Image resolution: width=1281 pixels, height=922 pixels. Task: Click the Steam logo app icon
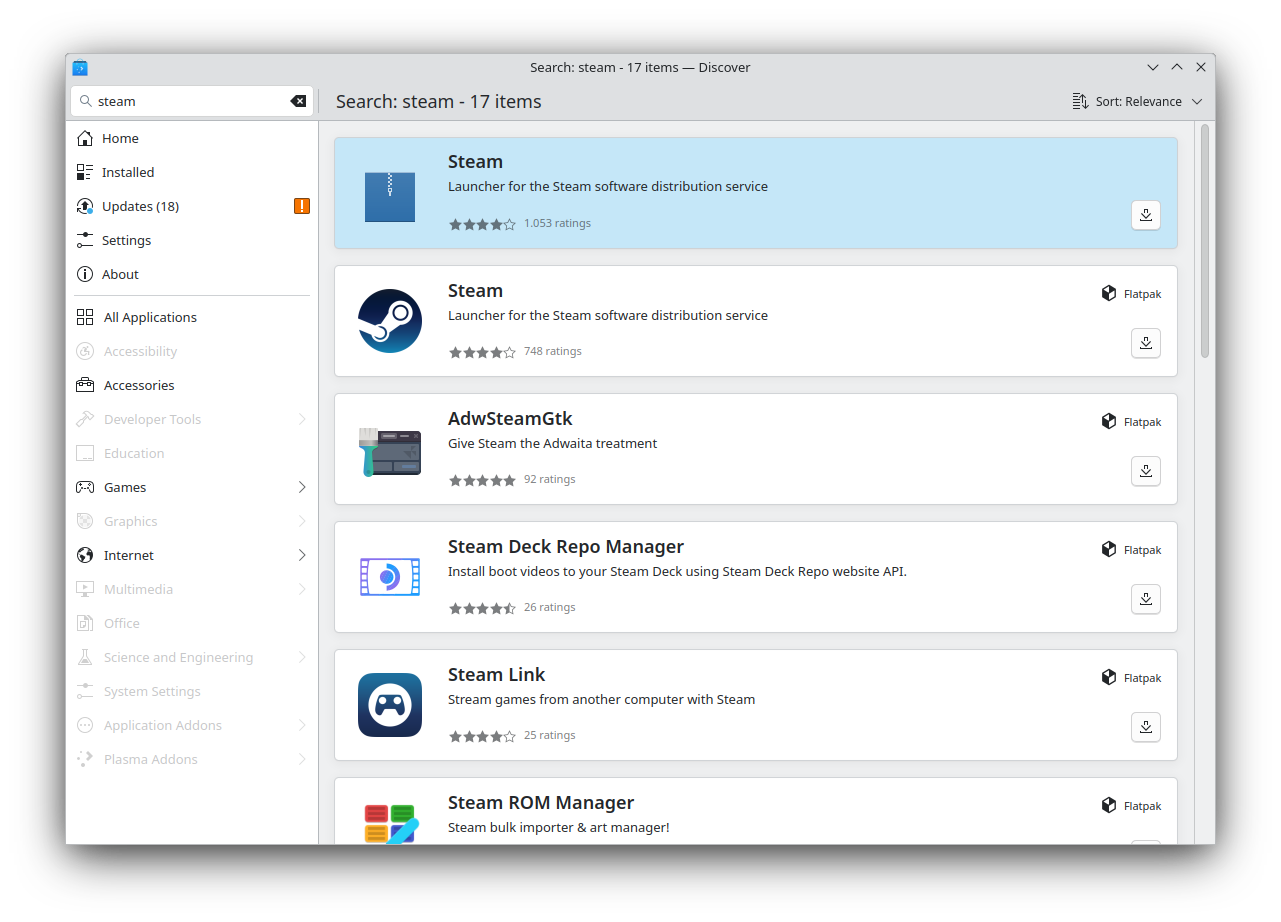point(390,321)
